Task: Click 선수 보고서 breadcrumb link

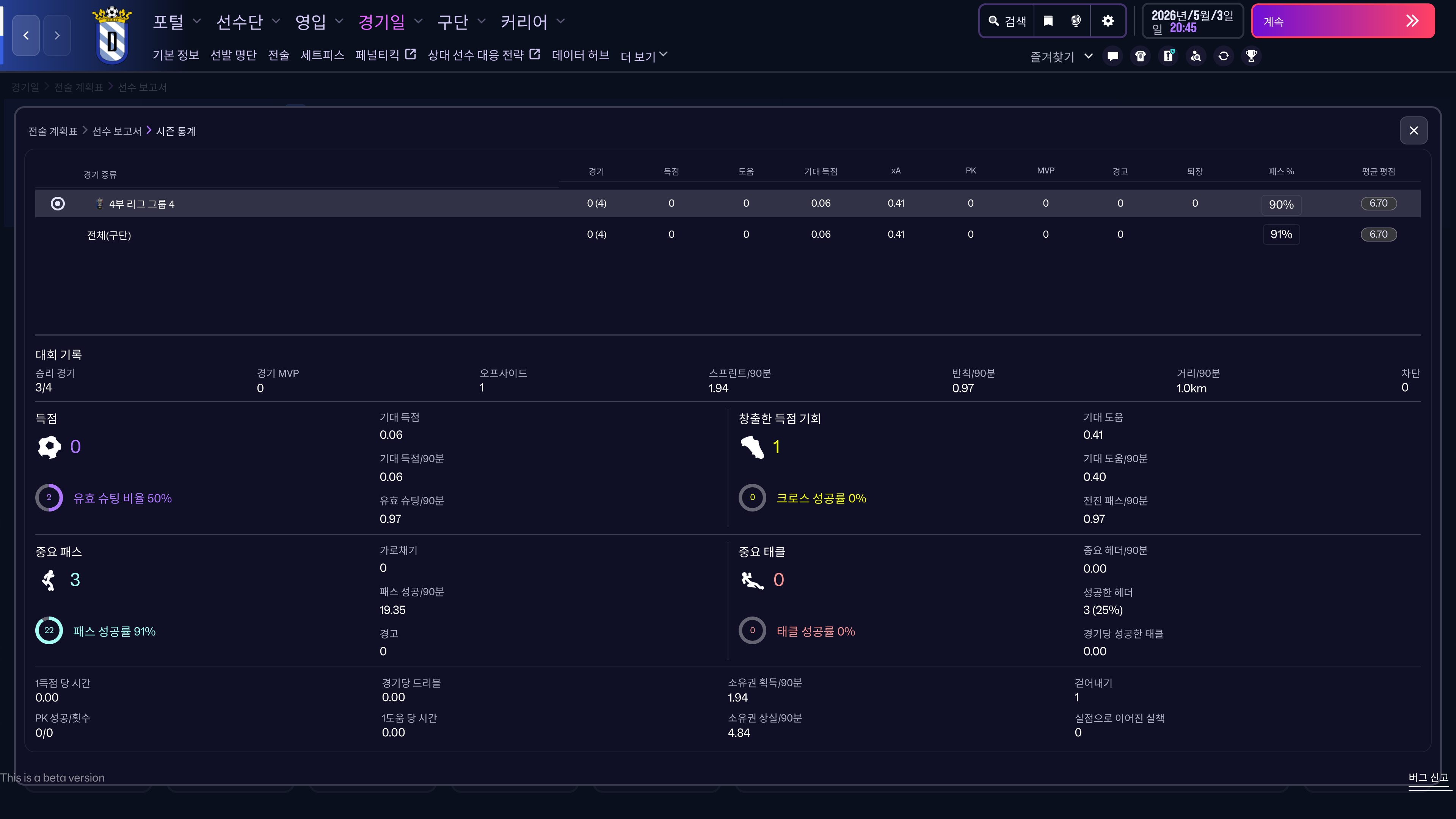Action: [x=116, y=131]
